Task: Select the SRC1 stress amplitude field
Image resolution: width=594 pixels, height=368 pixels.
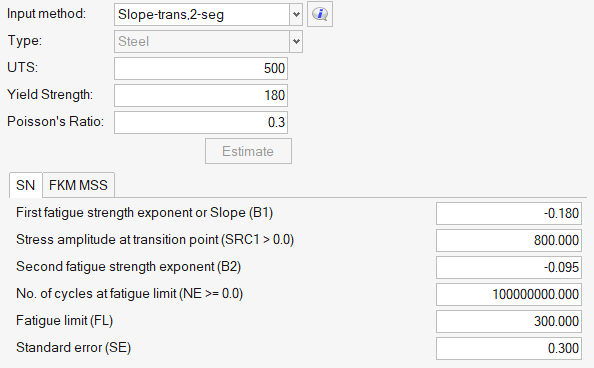Action: (509, 240)
